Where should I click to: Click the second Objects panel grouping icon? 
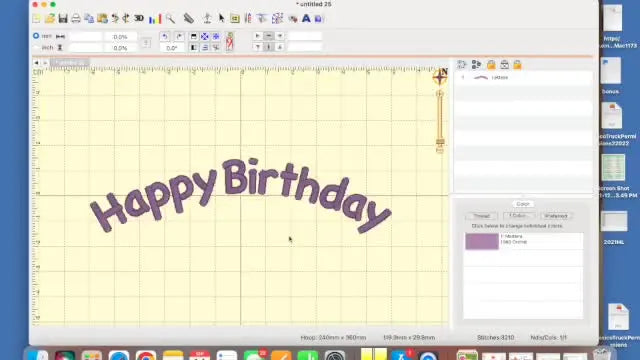click(x=476, y=64)
